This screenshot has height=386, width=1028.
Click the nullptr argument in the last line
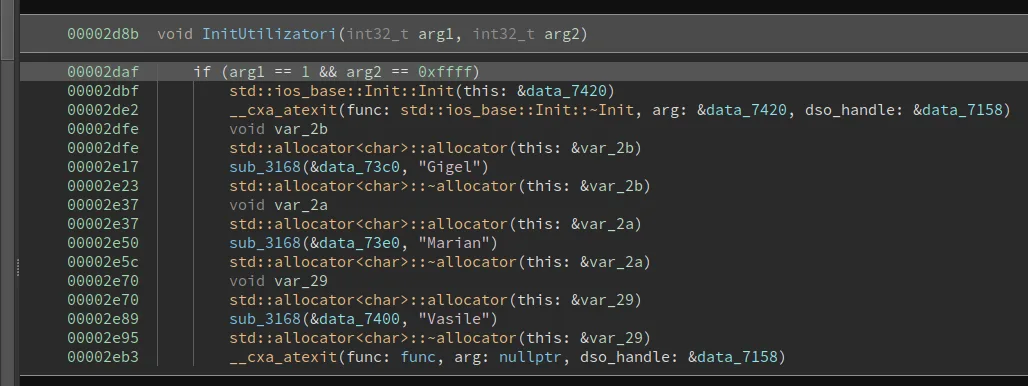click(529, 357)
